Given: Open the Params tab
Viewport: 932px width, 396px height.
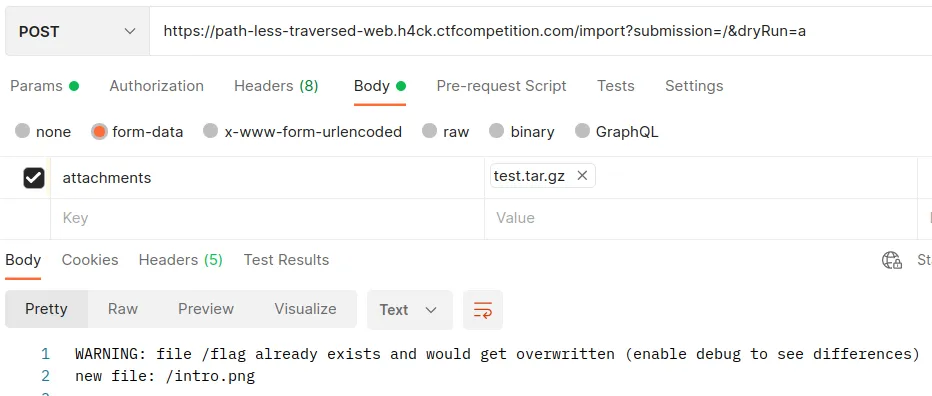Looking at the screenshot, I should tap(45, 86).
